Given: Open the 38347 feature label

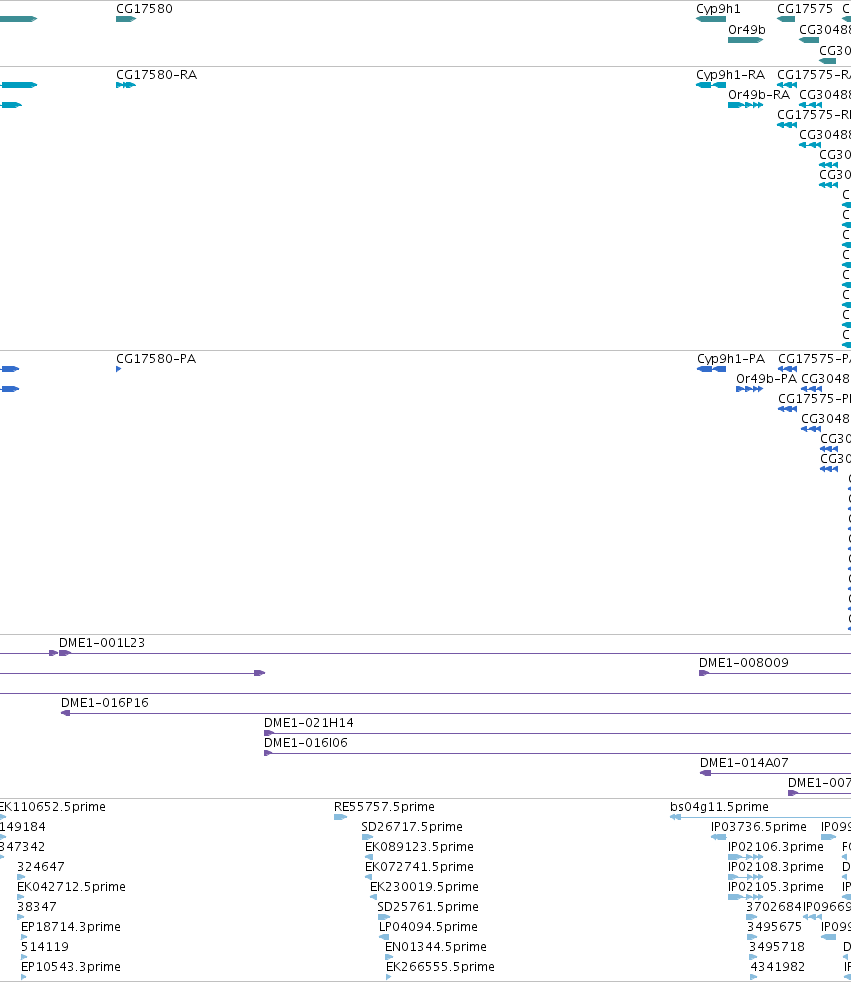Looking at the screenshot, I should click(x=37, y=907).
